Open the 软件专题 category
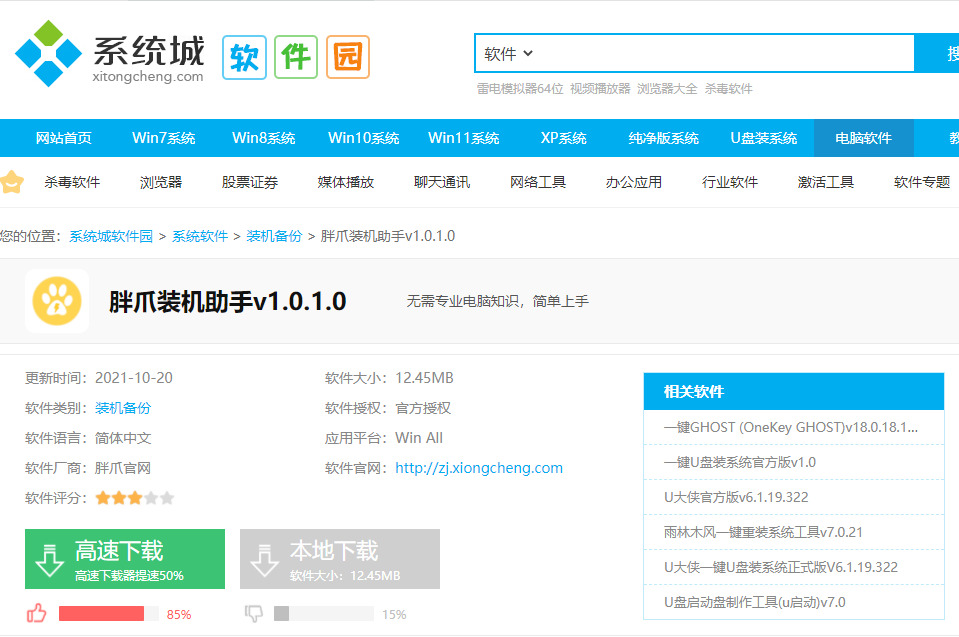This screenshot has width=959, height=637. 922,182
